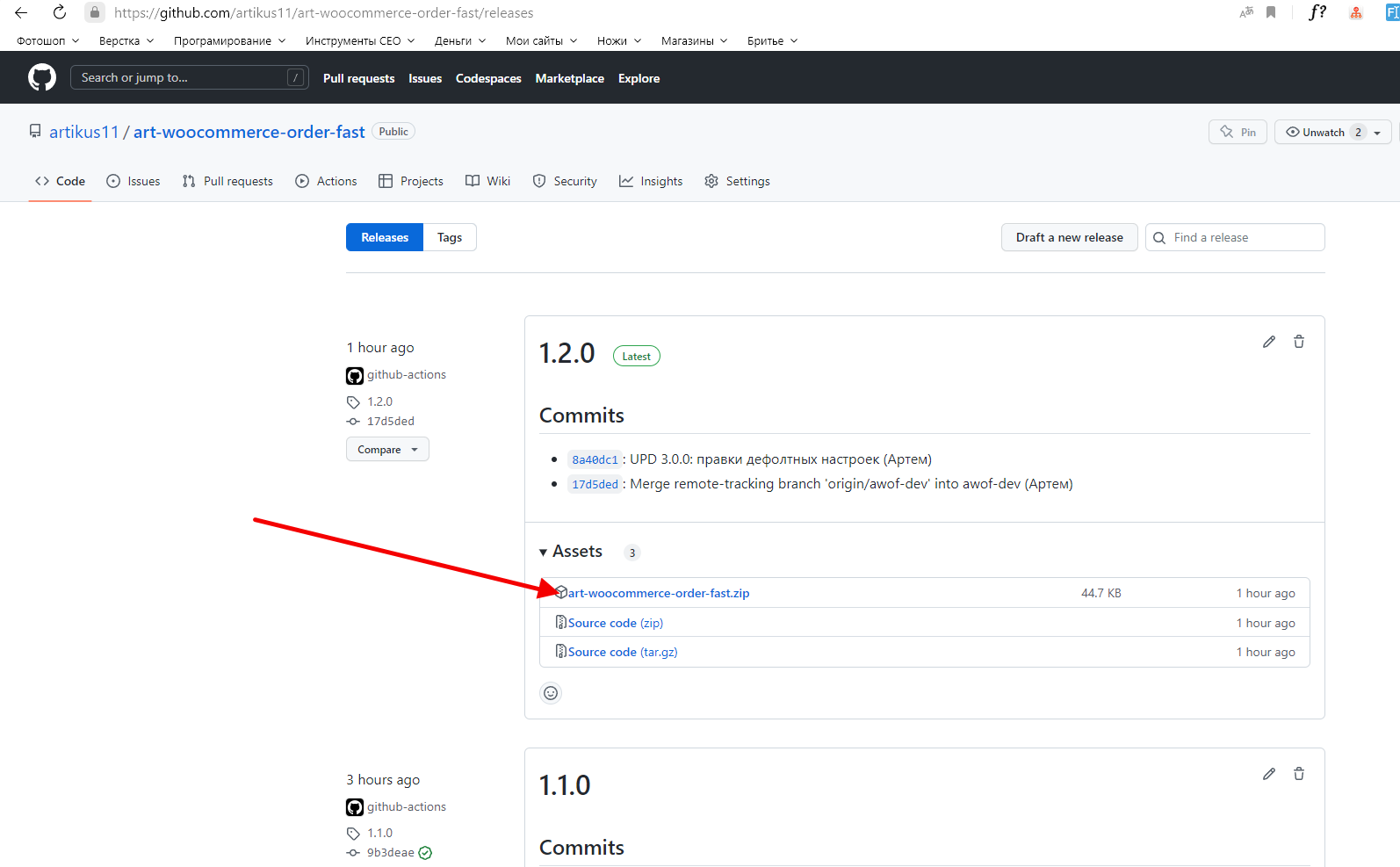
Task: Open commit 8a40dc1 link
Action: pos(595,459)
